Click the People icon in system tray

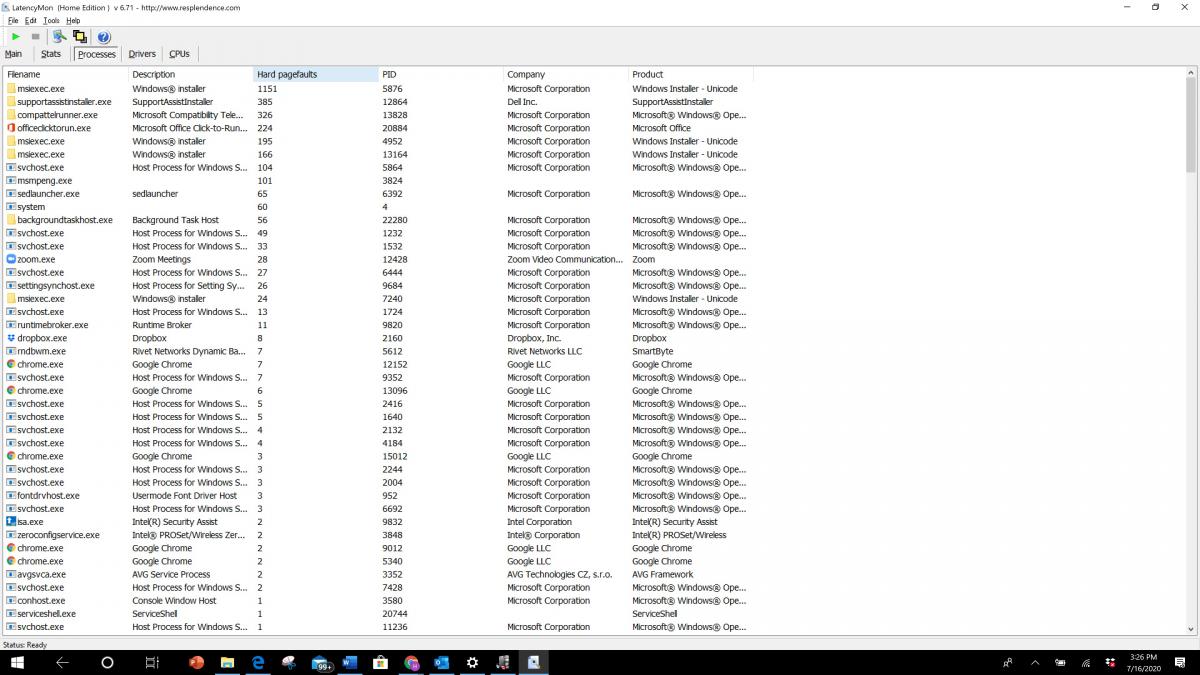[x=1007, y=662]
